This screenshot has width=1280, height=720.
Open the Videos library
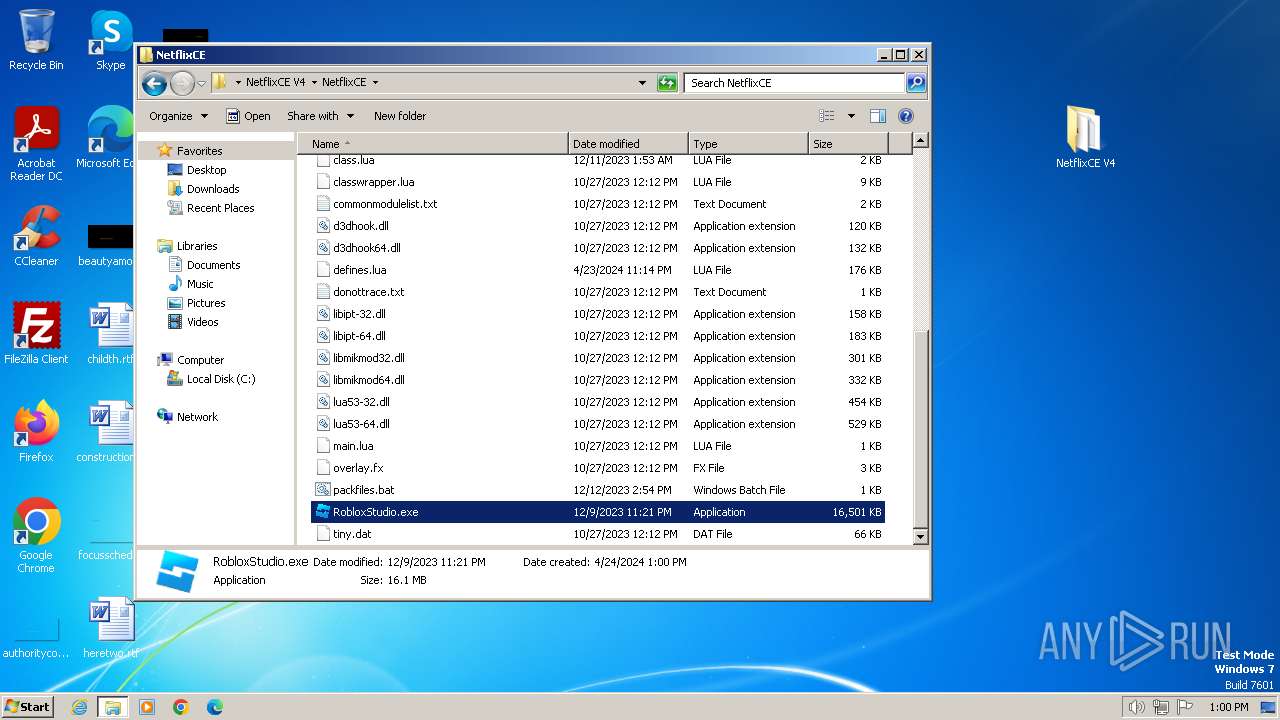202,322
